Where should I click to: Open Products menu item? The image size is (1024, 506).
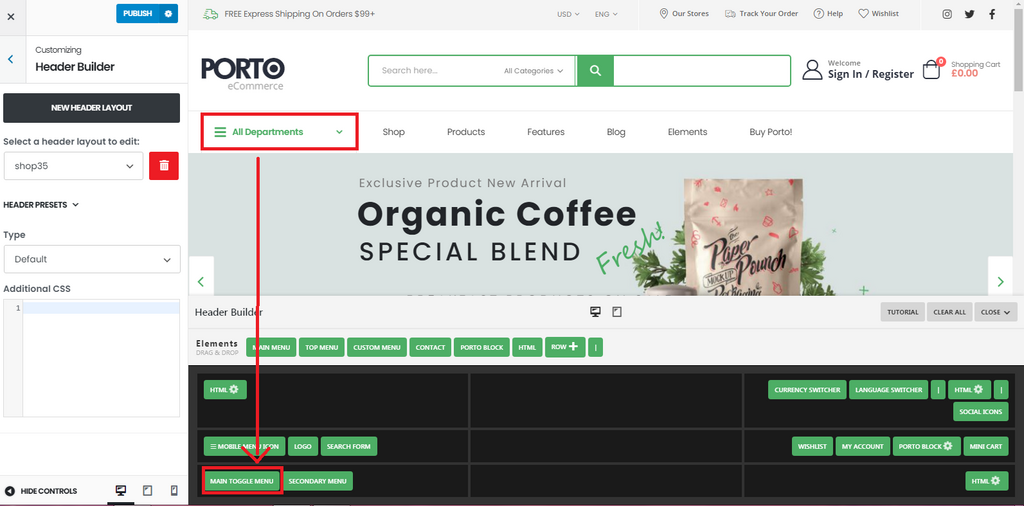point(466,132)
